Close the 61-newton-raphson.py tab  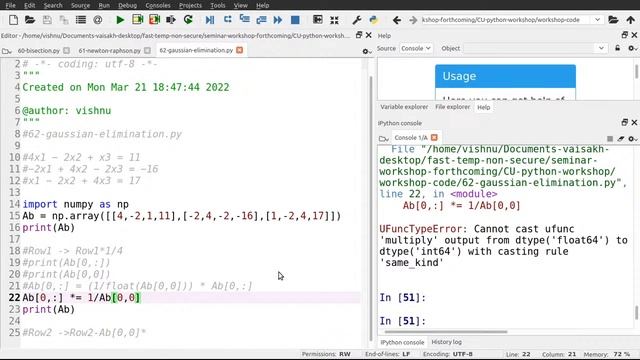pyautogui.click(x=147, y=50)
